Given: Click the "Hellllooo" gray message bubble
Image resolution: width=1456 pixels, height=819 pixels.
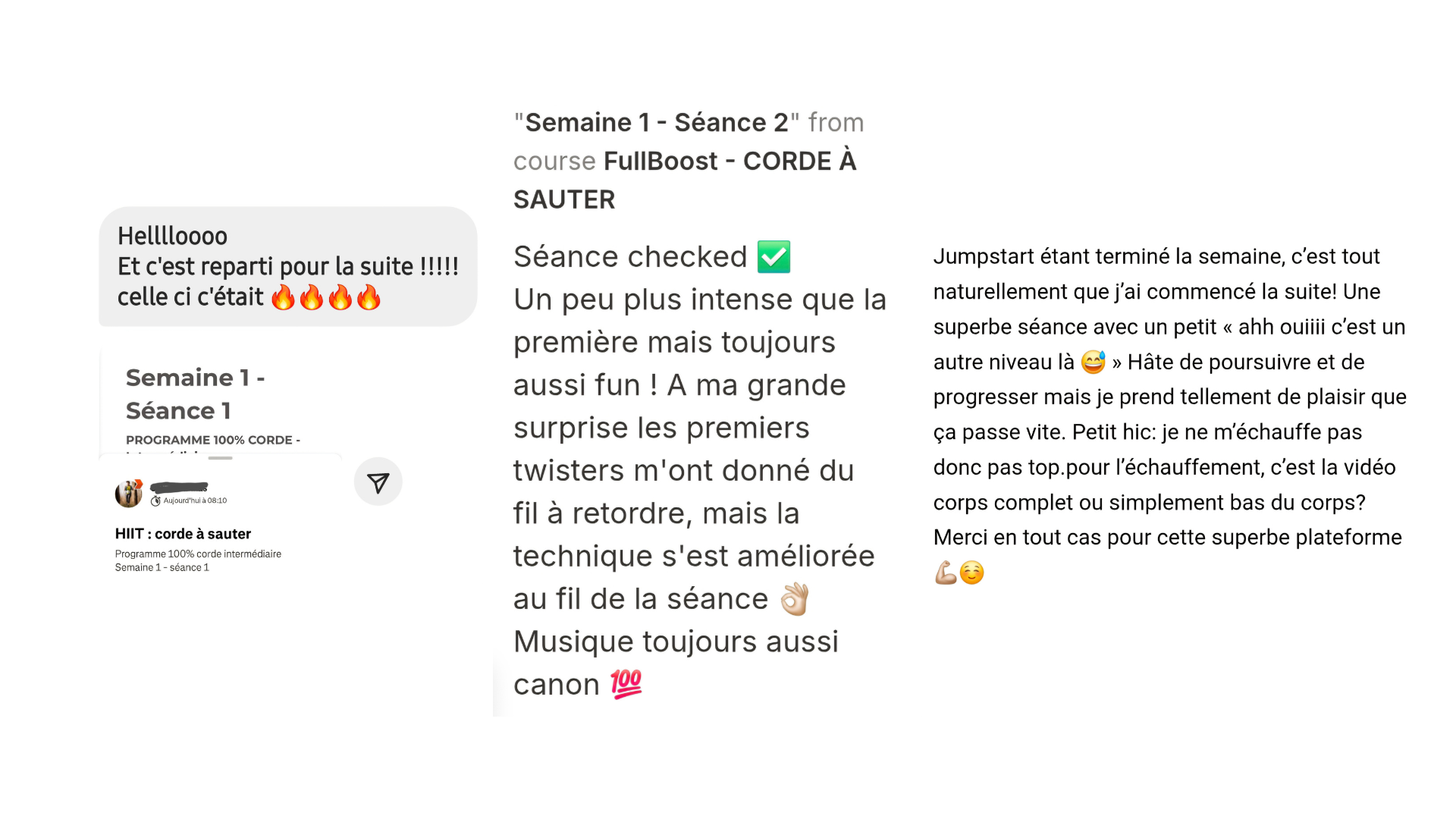Looking at the screenshot, I should click(288, 266).
